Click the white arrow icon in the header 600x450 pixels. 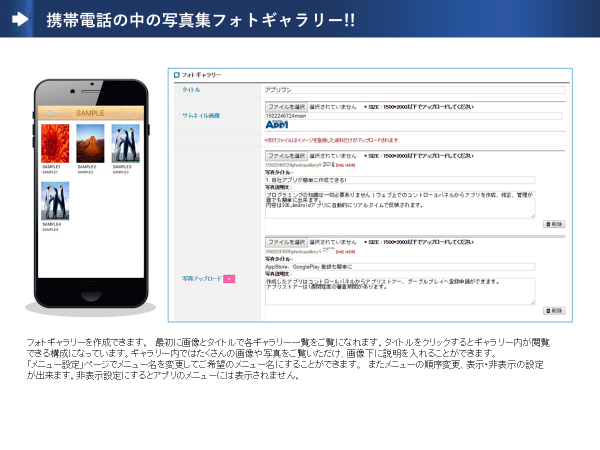(x=20, y=20)
